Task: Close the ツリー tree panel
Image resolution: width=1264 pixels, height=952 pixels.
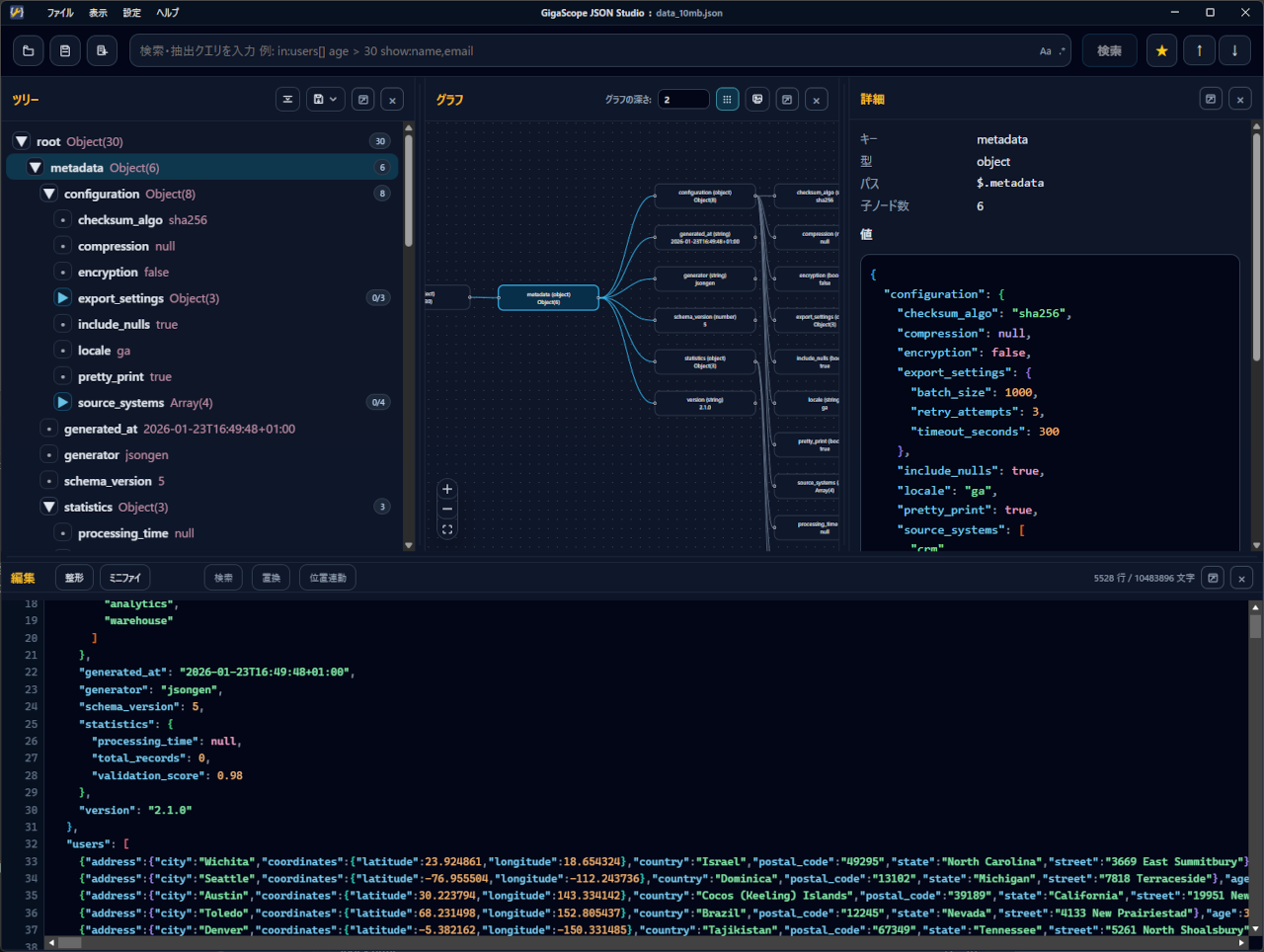Action: click(x=392, y=100)
